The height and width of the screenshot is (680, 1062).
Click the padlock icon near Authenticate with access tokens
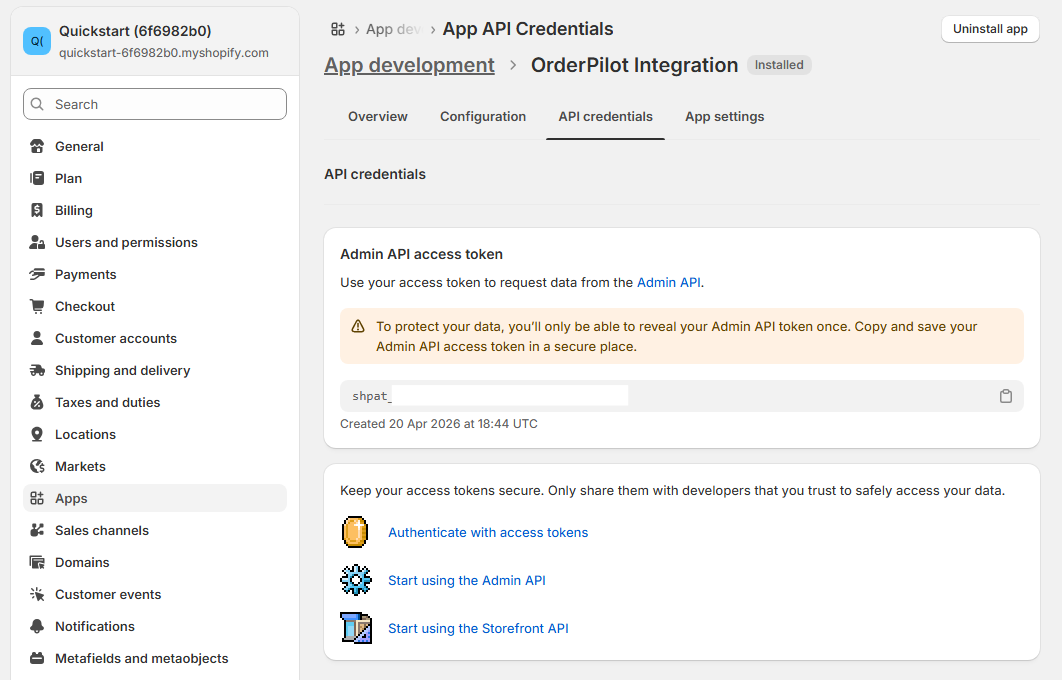click(x=355, y=532)
